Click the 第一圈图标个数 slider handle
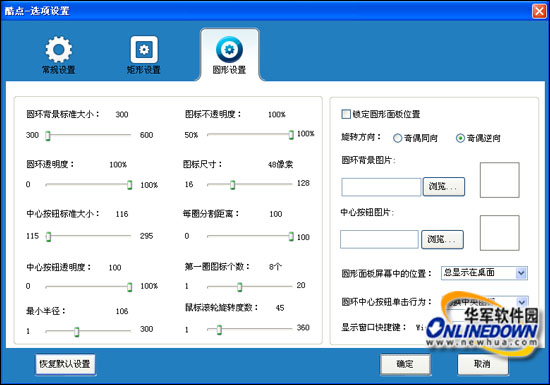The width and height of the screenshot is (550, 385). 240,287
